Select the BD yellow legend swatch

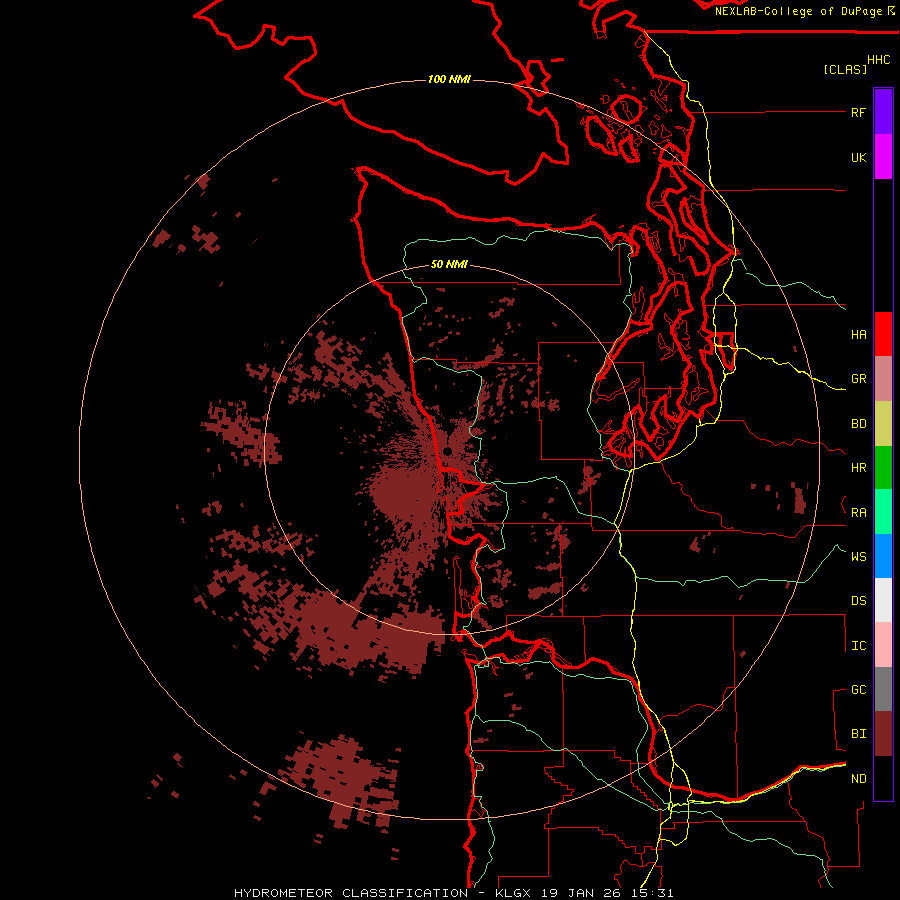[883, 424]
